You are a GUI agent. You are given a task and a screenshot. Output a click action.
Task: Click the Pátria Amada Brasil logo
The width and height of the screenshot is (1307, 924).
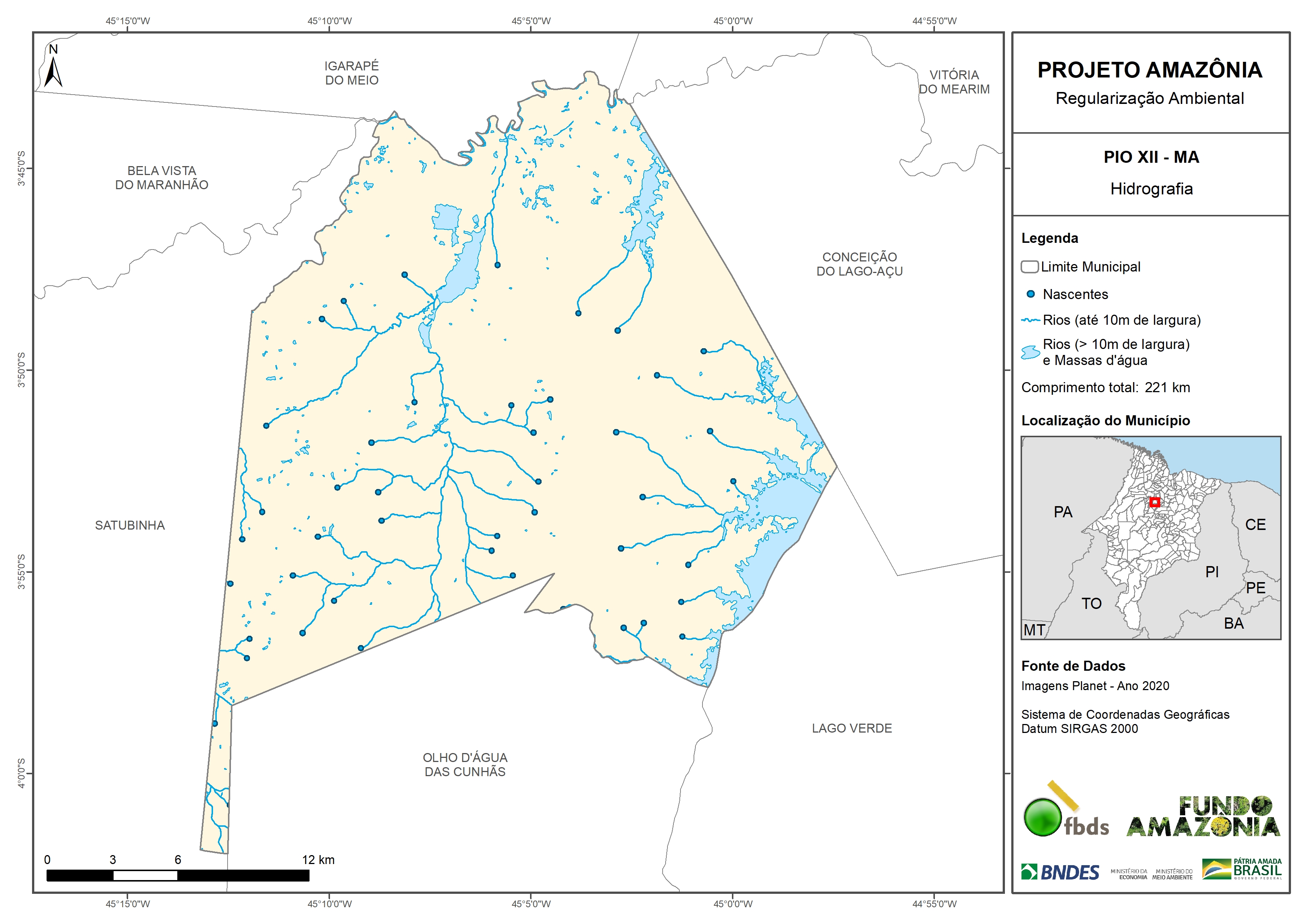pos(1242,869)
